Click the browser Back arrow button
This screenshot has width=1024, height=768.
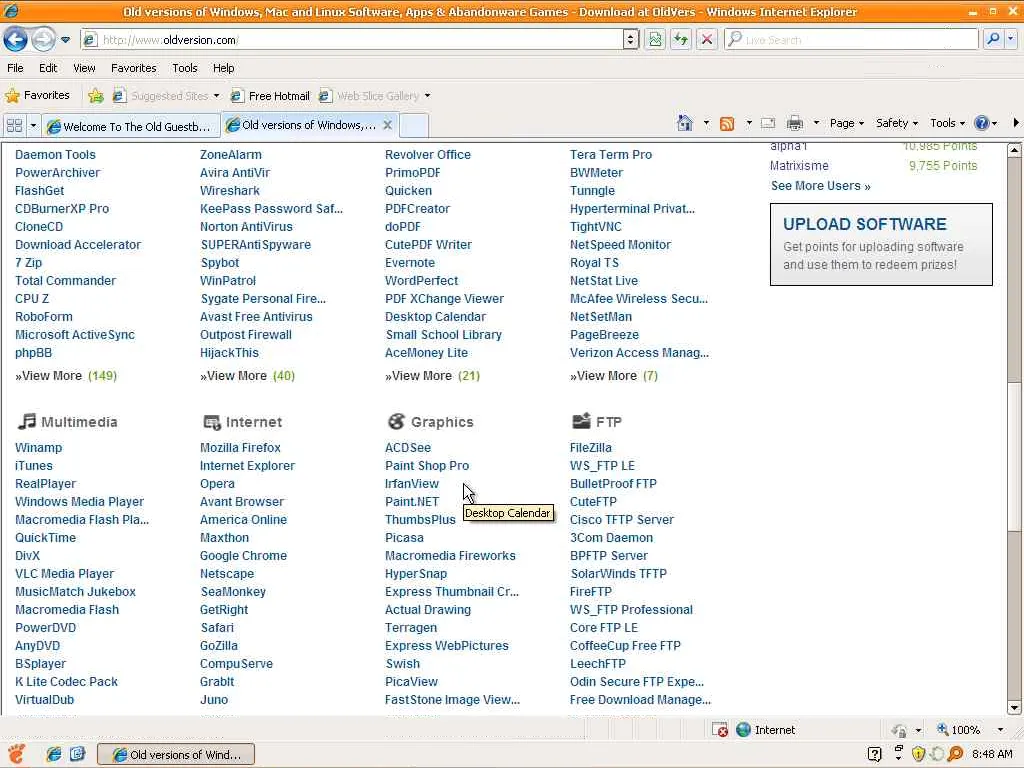click(16, 40)
